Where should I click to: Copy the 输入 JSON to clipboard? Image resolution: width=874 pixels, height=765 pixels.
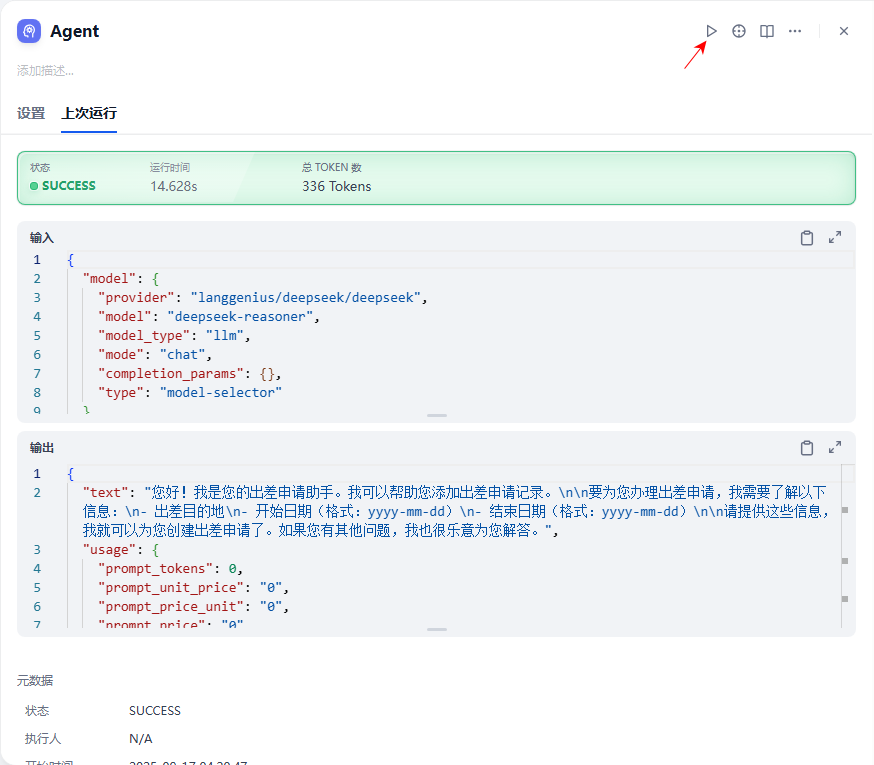pos(807,238)
